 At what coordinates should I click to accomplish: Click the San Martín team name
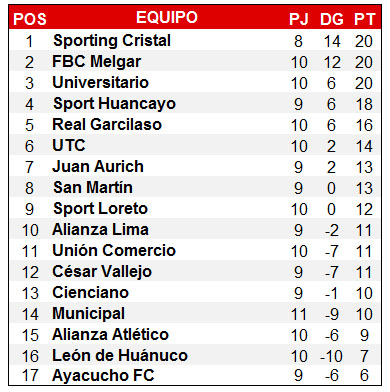[93, 187]
